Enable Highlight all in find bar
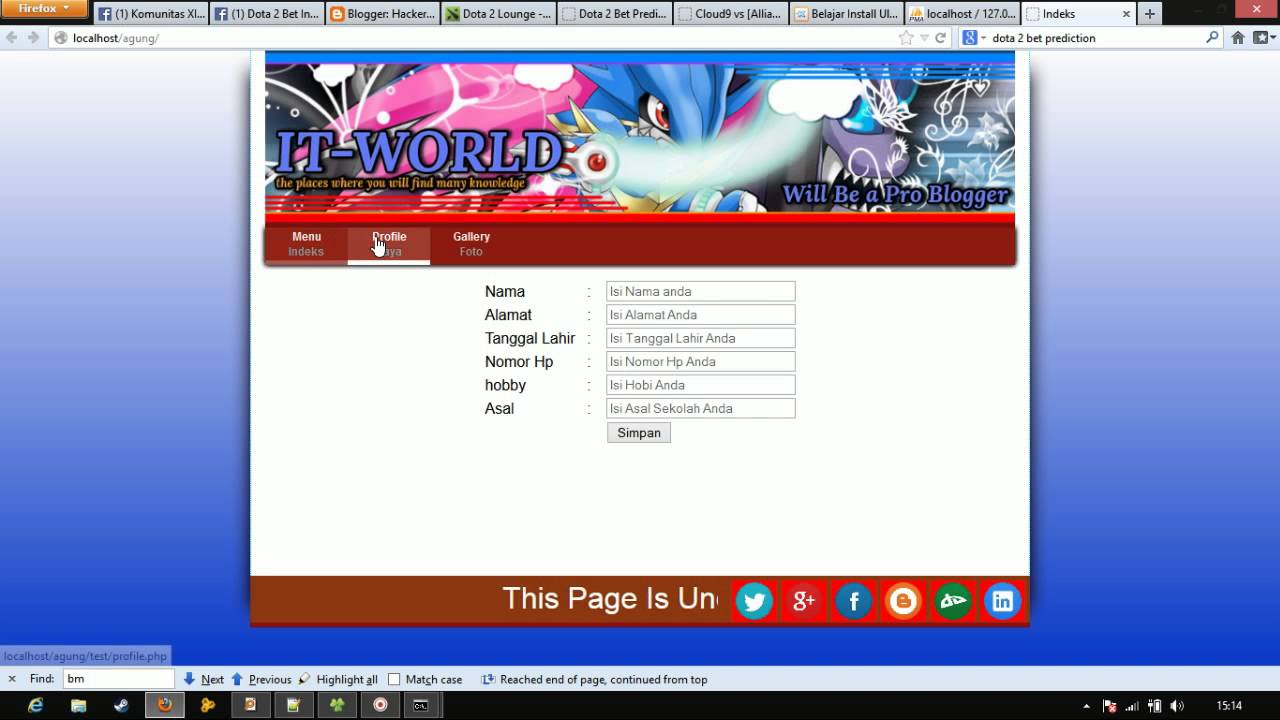 (338, 679)
